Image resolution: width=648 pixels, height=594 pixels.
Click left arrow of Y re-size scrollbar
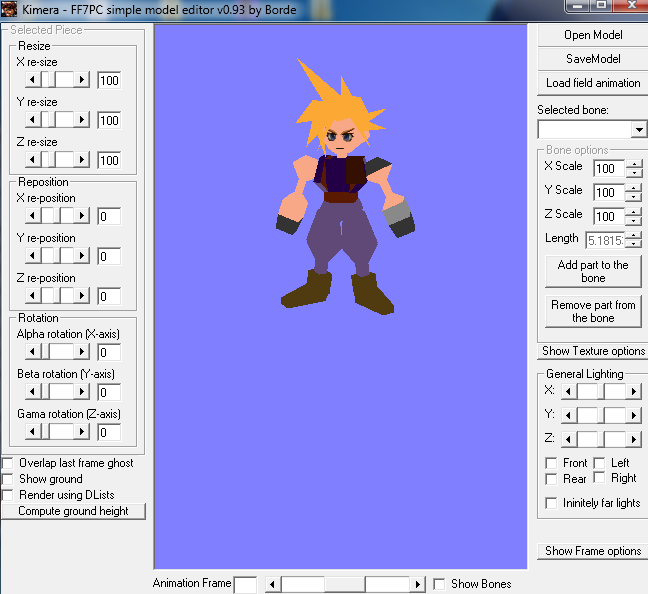click(x=33, y=119)
